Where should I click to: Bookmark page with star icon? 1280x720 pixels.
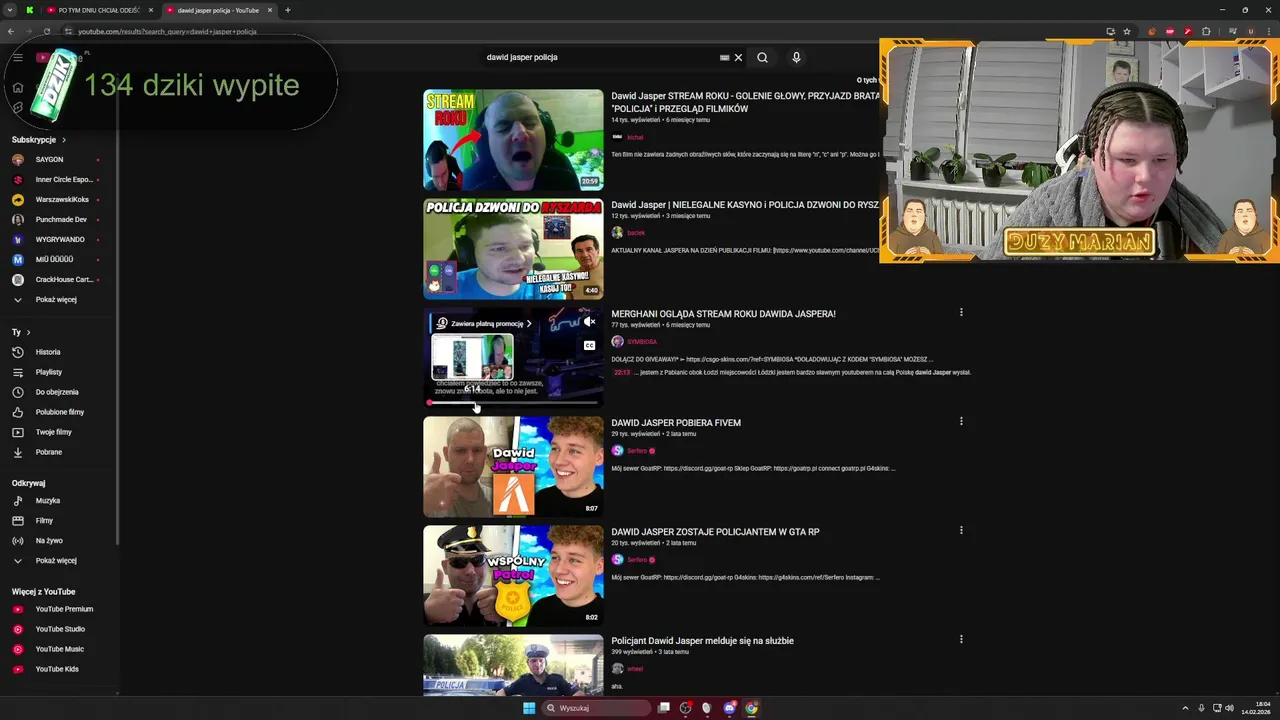pos(1127,31)
